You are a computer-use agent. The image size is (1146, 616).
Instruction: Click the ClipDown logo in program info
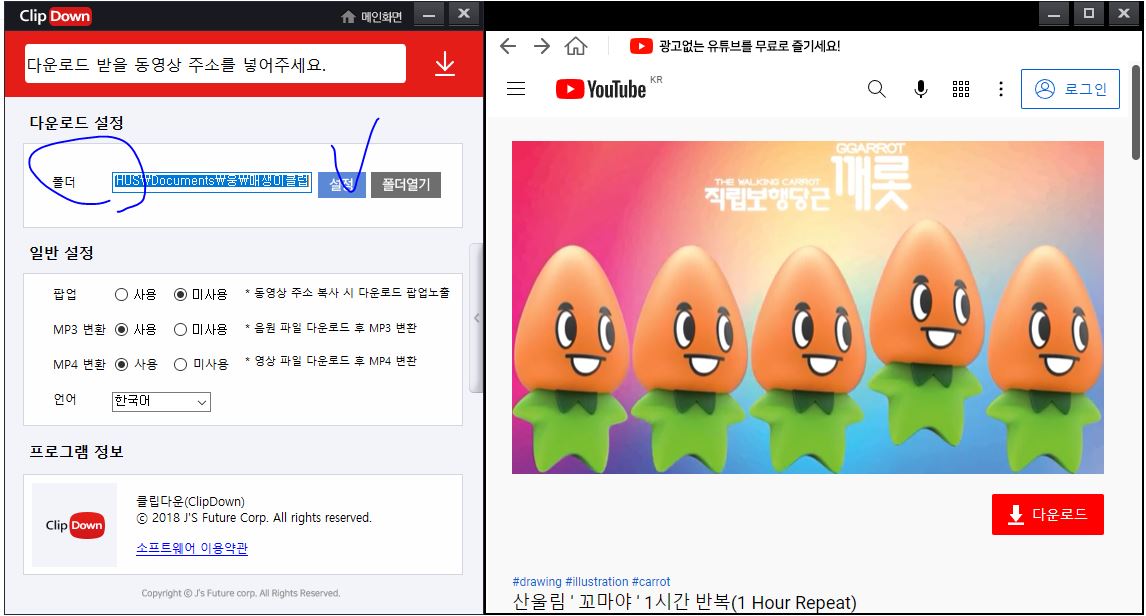pos(75,525)
